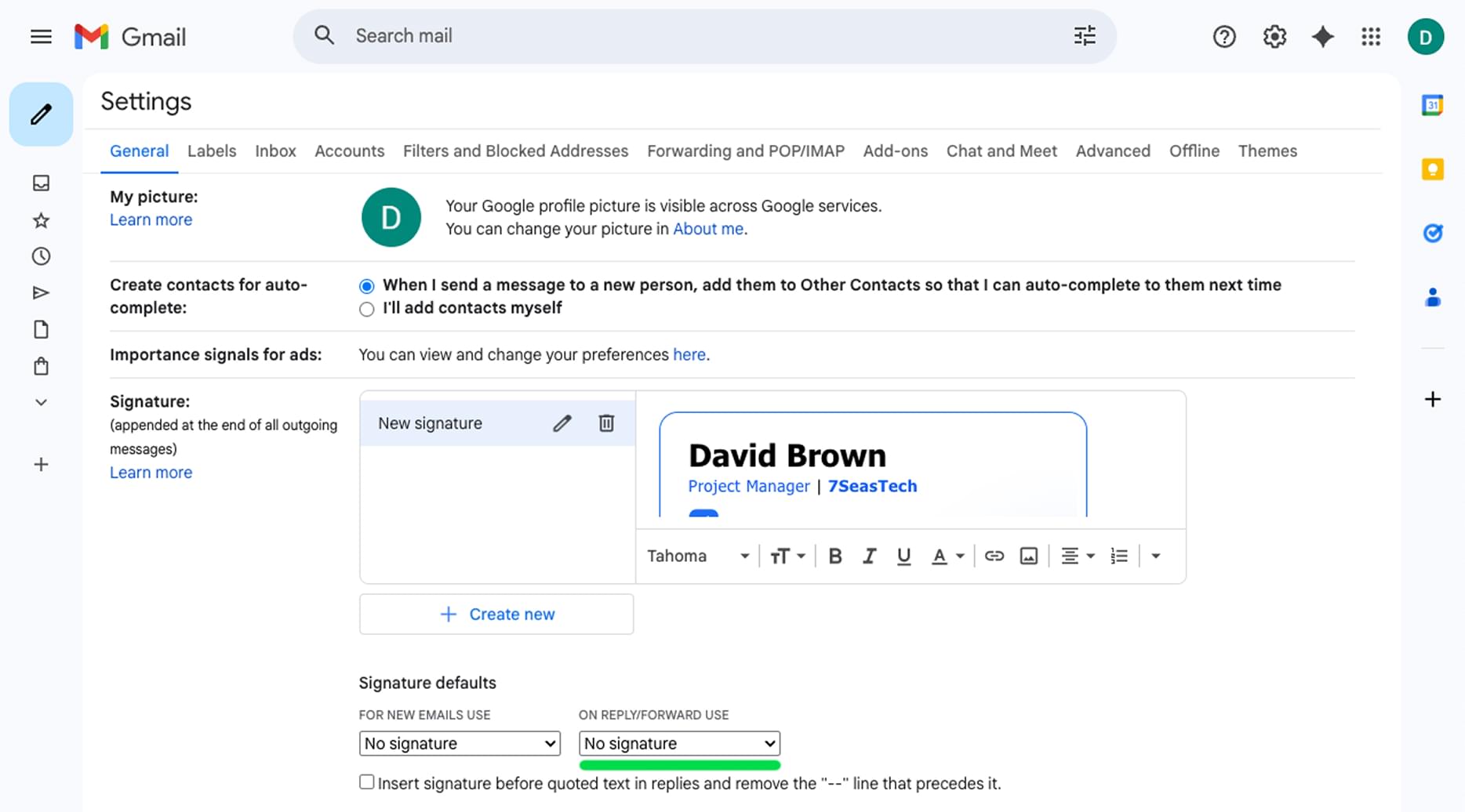Open the Gemini sparkle icon
This screenshot has width=1465, height=812.
pyautogui.click(x=1323, y=36)
